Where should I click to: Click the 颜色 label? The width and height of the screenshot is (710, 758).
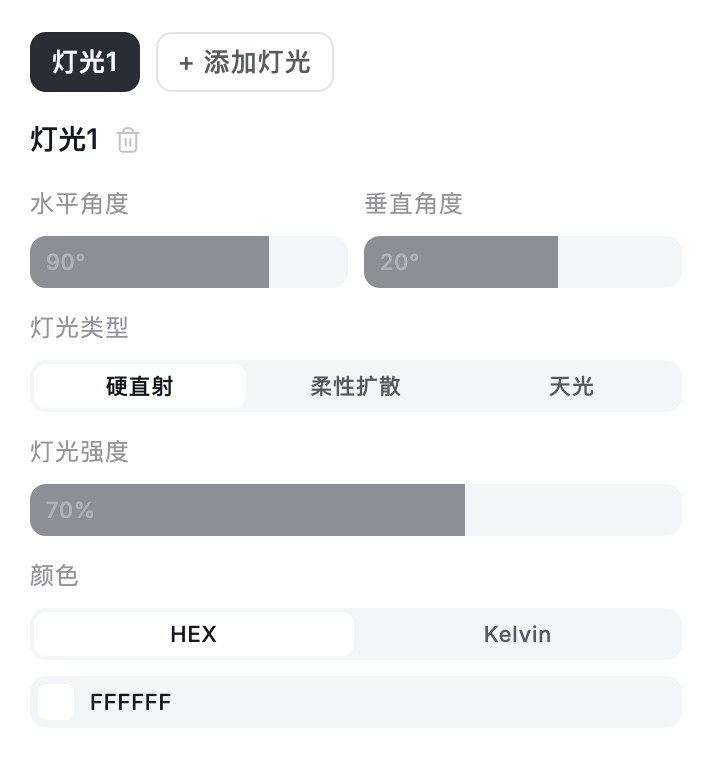(55, 575)
